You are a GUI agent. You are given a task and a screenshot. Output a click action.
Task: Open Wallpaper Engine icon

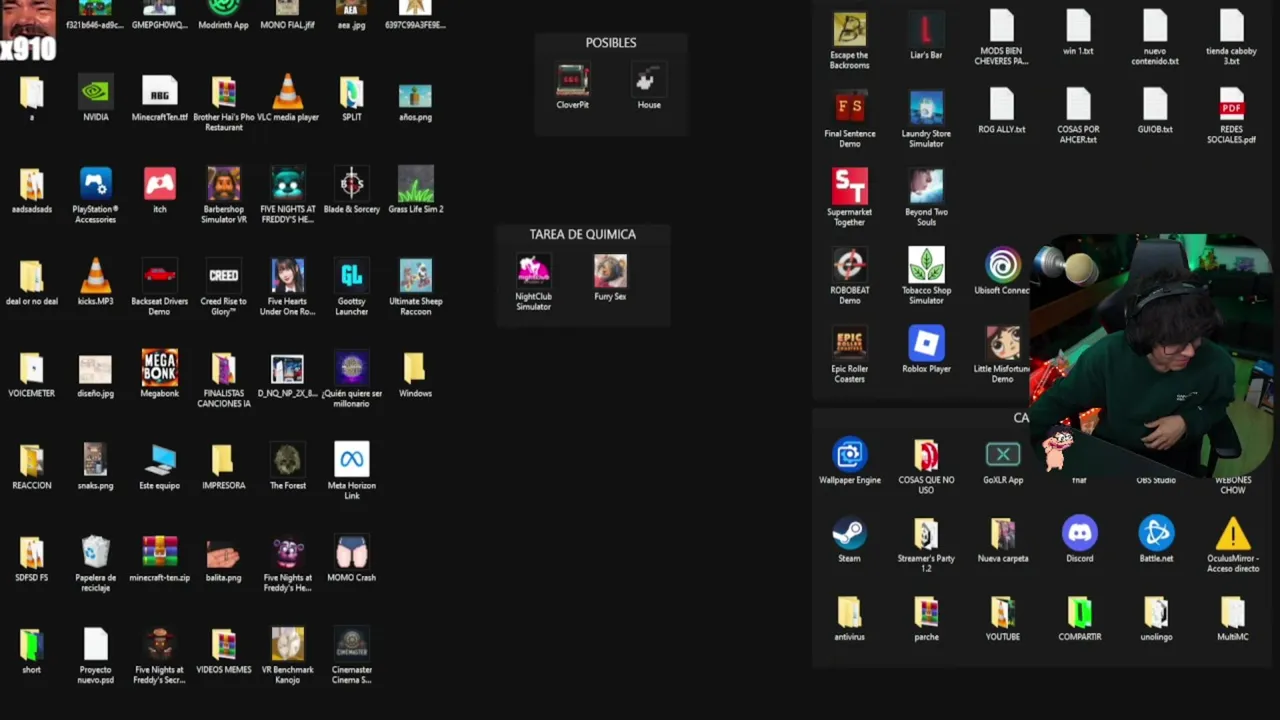point(849,454)
